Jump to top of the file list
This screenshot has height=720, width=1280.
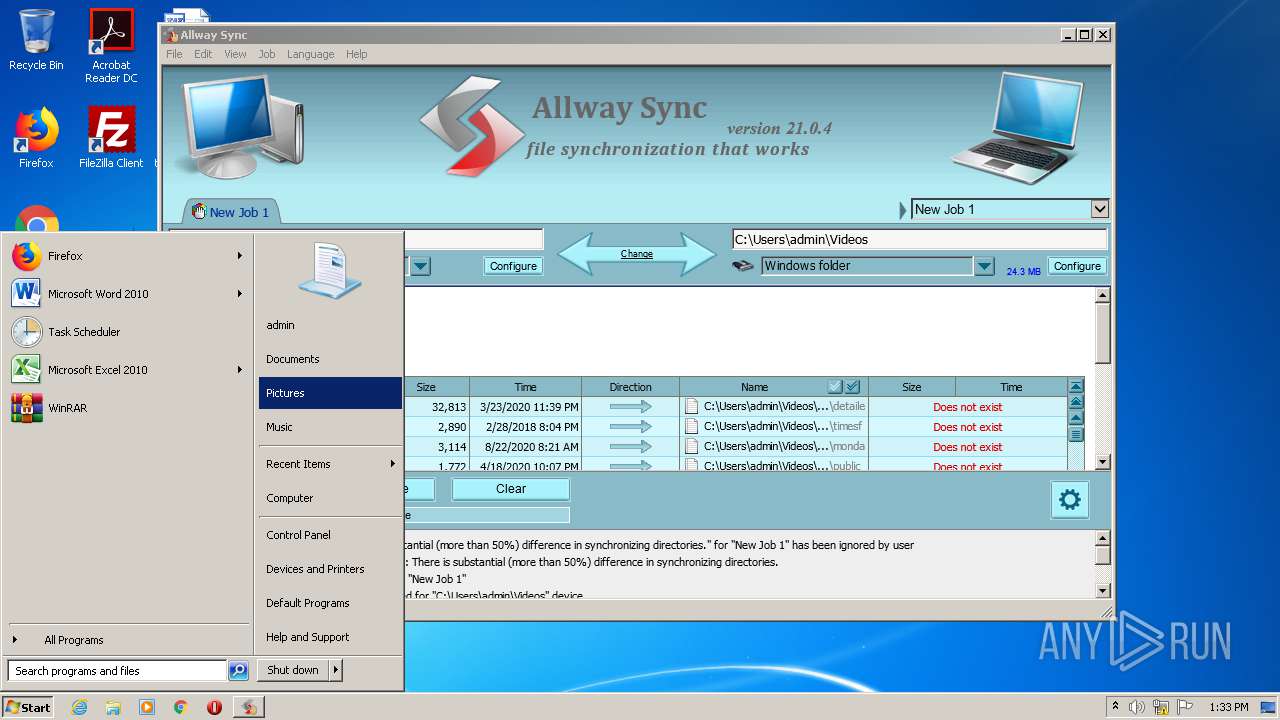point(1076,386)
